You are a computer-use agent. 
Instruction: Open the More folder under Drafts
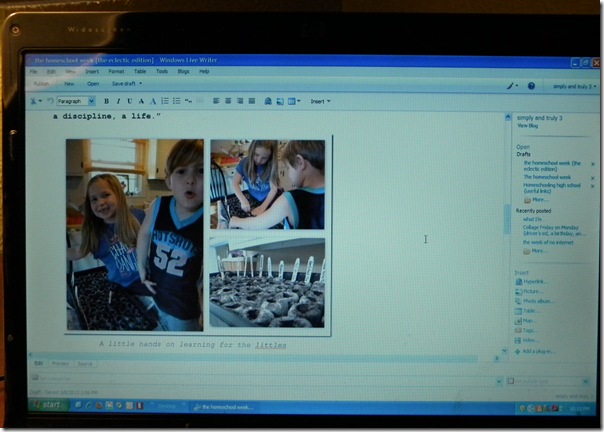(x=536, y=200)
